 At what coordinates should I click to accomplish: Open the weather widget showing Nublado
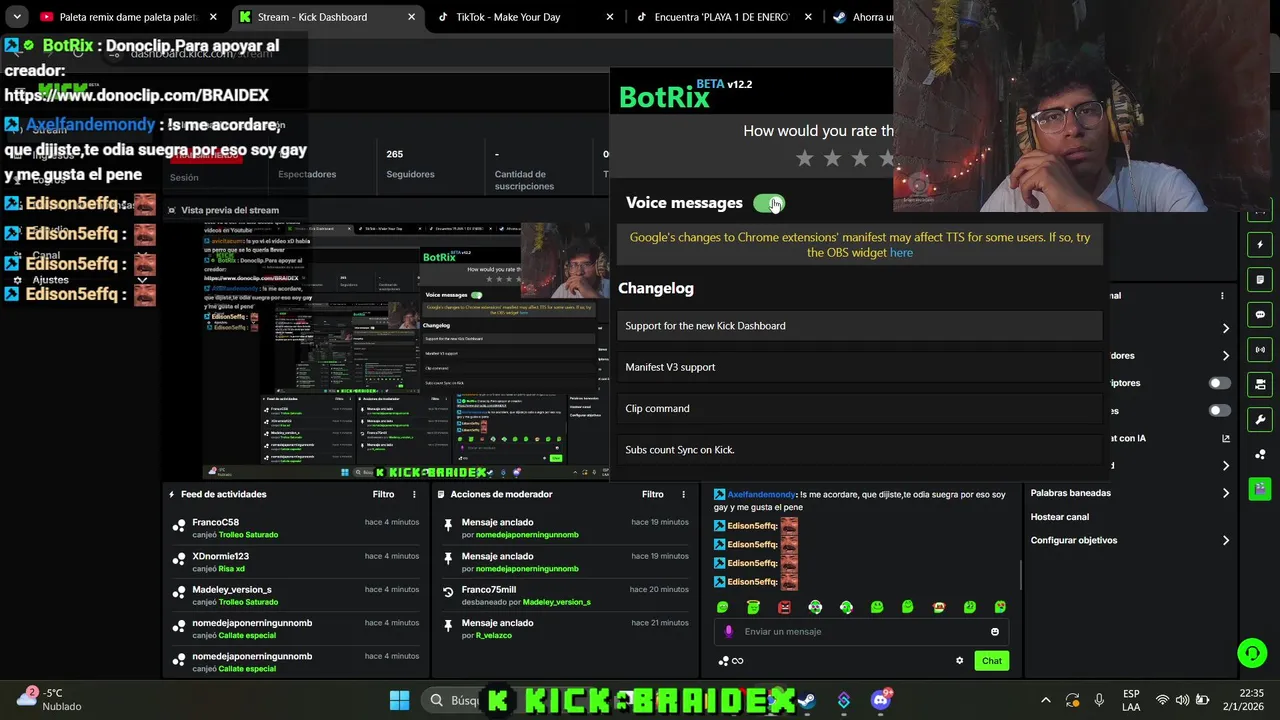[50, 700]
